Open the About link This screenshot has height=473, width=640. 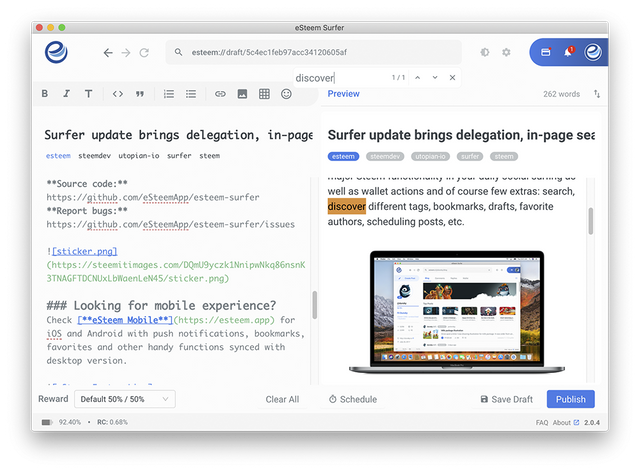[x=566, y=422]
